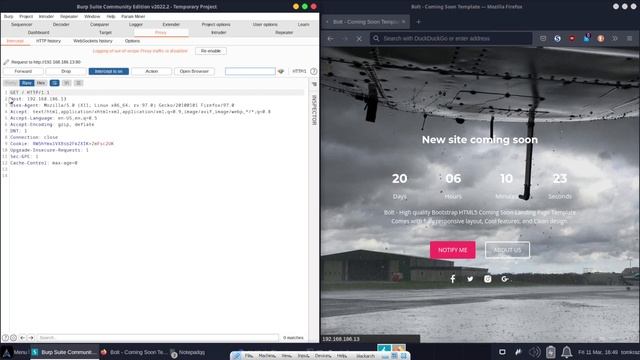The height and width of the screenshot is (360, 640).
Task: Open the Proxy Options sub-tab
Action: 132,41
